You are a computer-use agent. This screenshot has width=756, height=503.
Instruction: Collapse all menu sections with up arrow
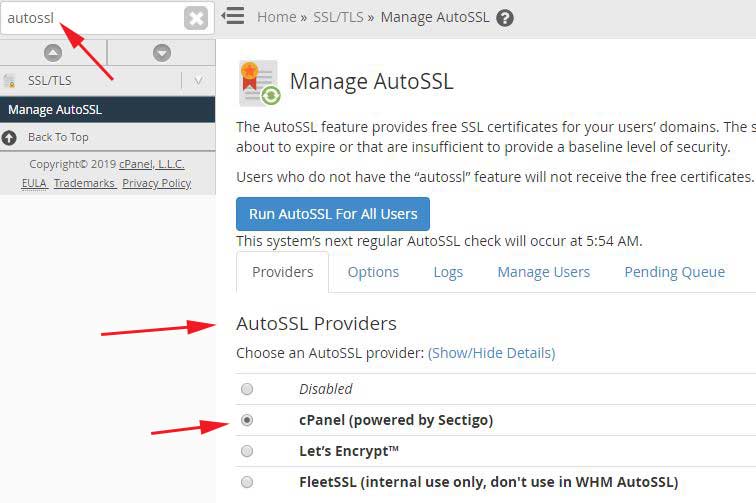click(53, 53)
